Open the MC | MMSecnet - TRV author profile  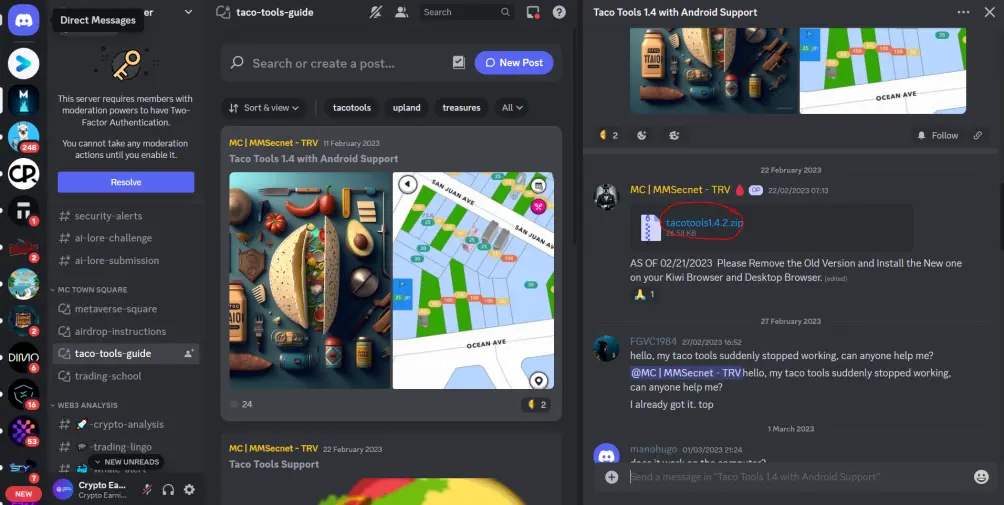coord(680,190)
